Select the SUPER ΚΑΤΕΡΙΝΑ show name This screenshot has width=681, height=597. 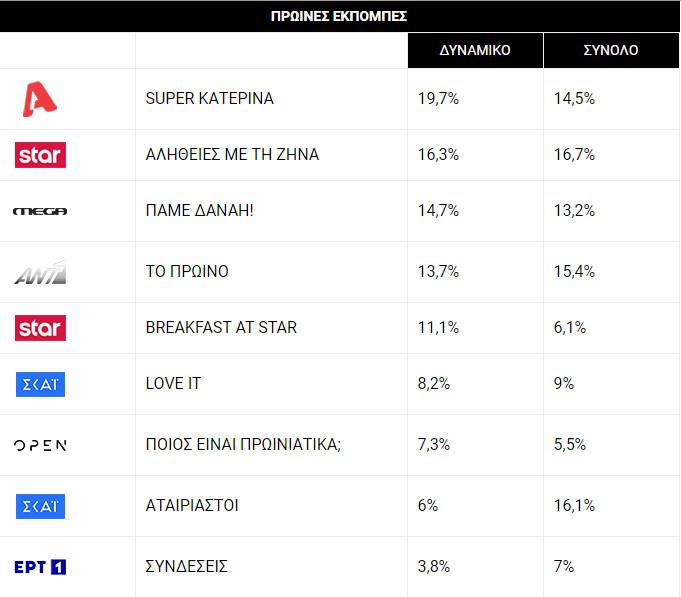(x=210, y=98)
